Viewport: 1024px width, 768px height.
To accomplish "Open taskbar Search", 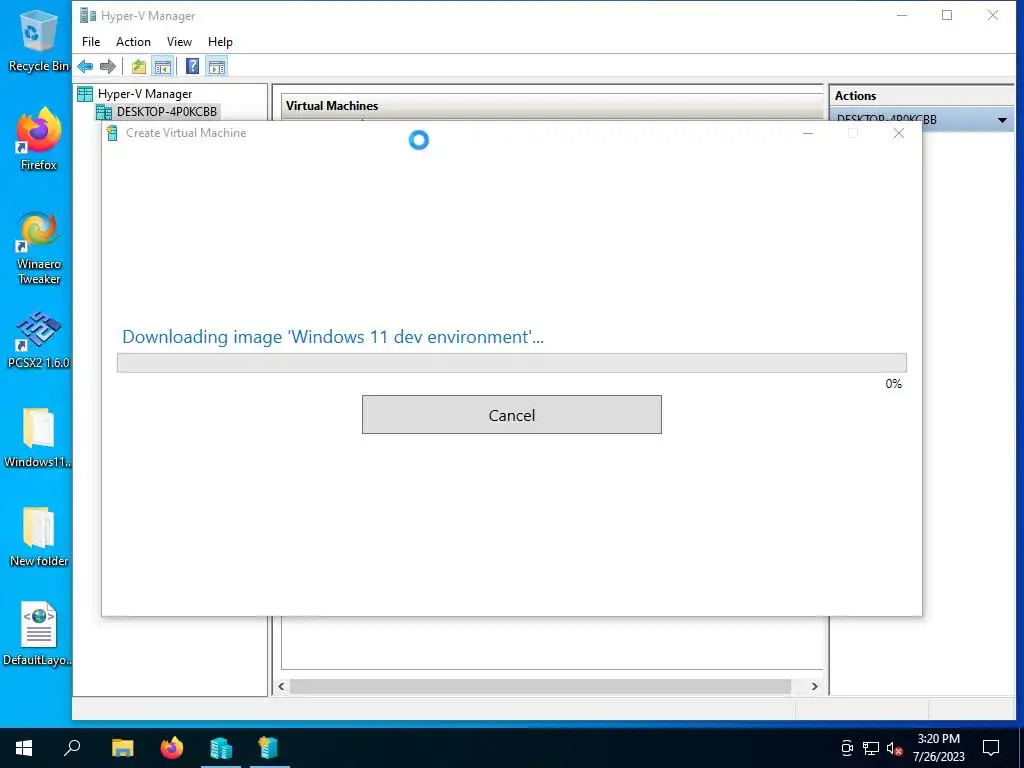I will click(x=72, y=748).
